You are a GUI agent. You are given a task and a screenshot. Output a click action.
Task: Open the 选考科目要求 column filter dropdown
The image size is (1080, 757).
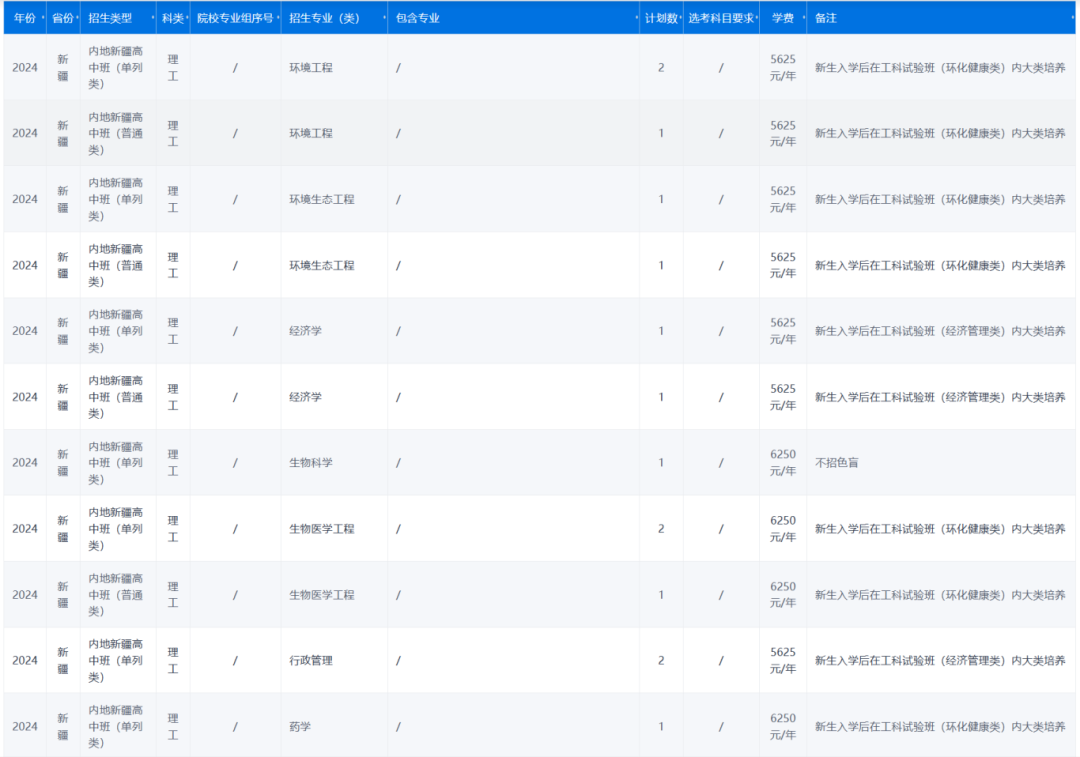coord(756,19)
